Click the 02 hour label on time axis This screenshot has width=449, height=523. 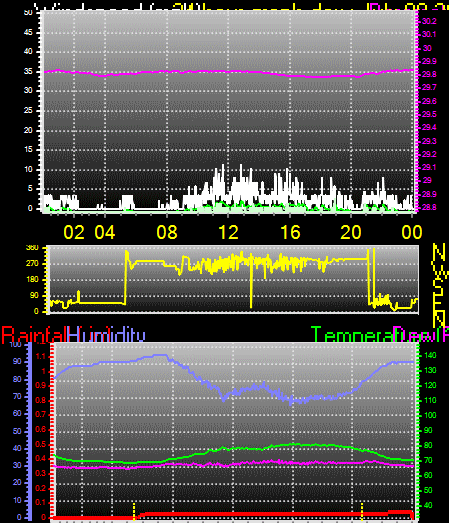pos(74,232)
